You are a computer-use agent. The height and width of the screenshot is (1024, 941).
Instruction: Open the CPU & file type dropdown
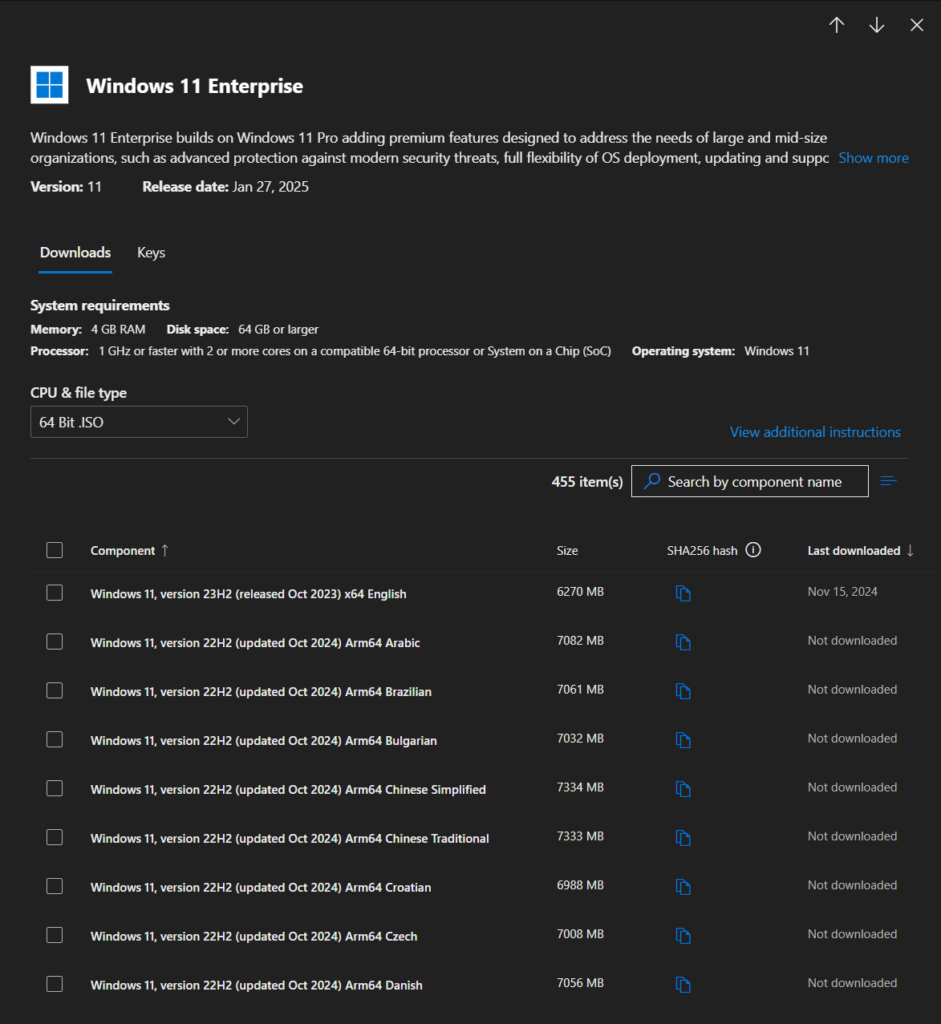pos(139,422)
